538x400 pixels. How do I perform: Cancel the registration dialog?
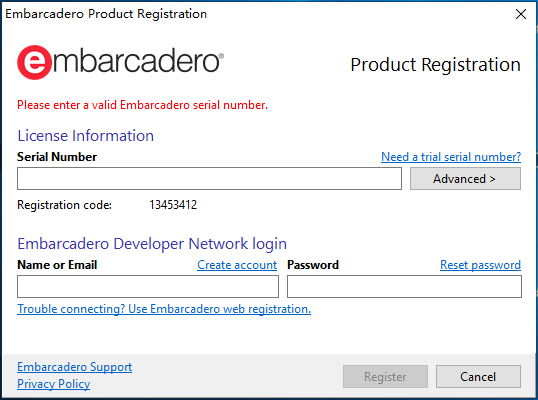[478, 376]
